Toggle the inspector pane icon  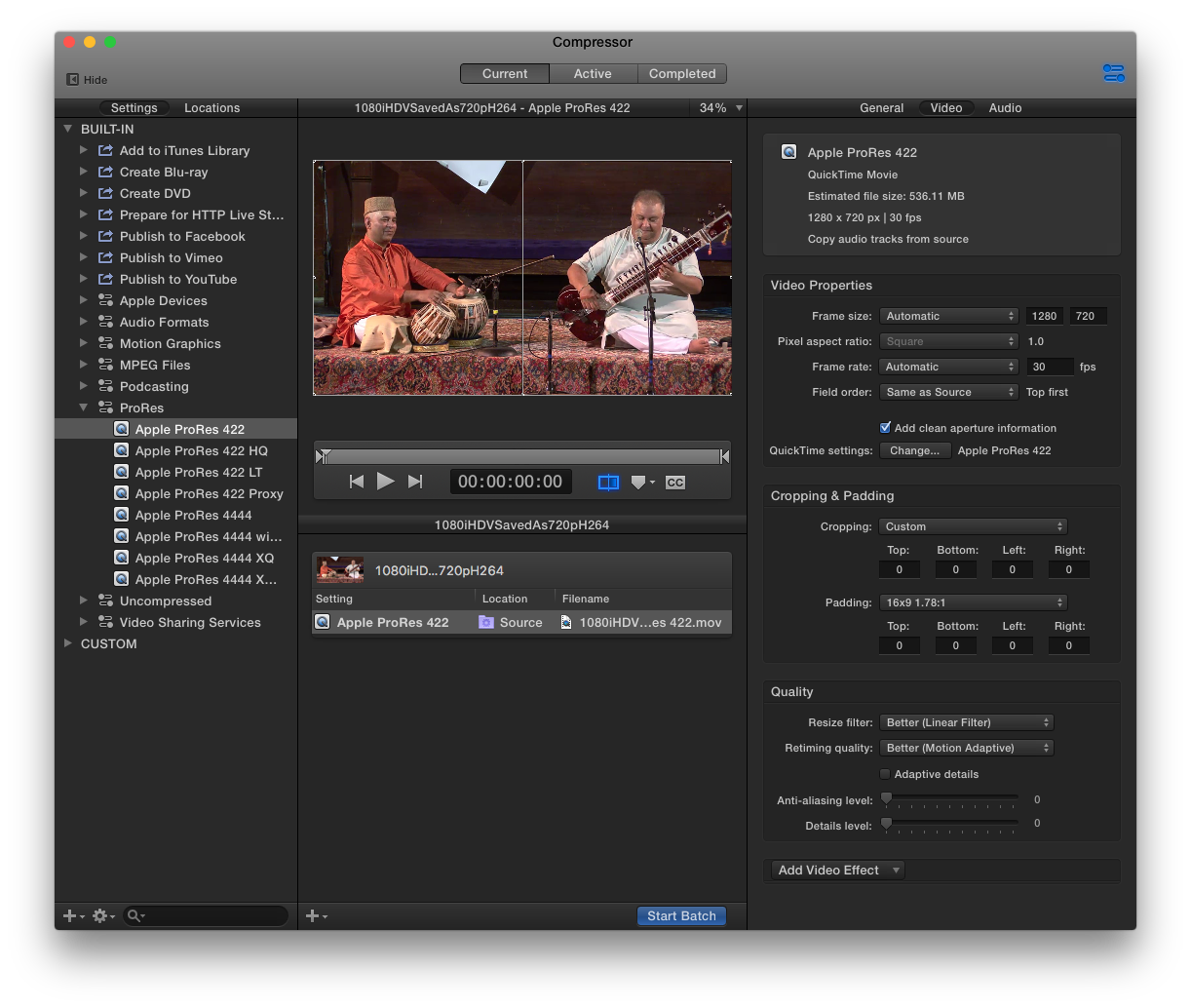1113,73
